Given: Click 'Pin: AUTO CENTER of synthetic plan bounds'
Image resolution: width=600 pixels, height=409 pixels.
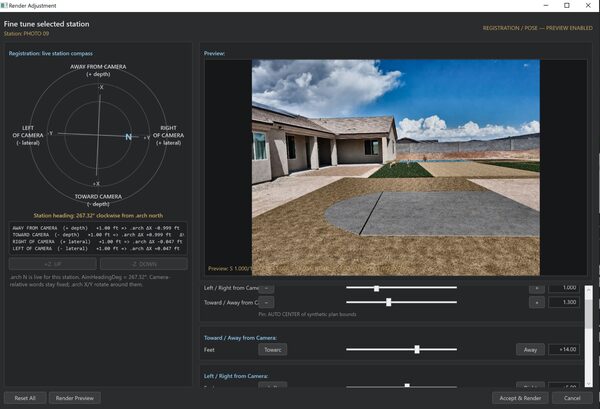Looking at the screenshot, I should 307,314.
